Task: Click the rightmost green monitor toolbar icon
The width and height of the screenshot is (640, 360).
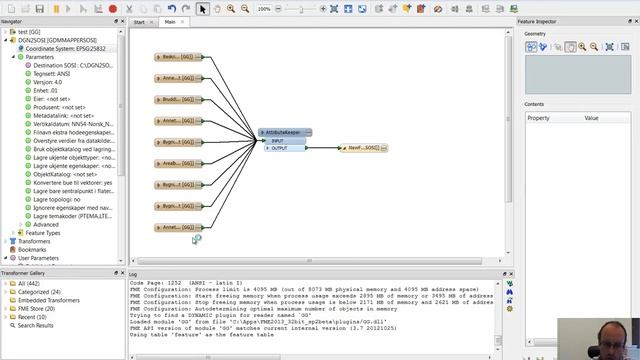Action: (x=513, y=9)
